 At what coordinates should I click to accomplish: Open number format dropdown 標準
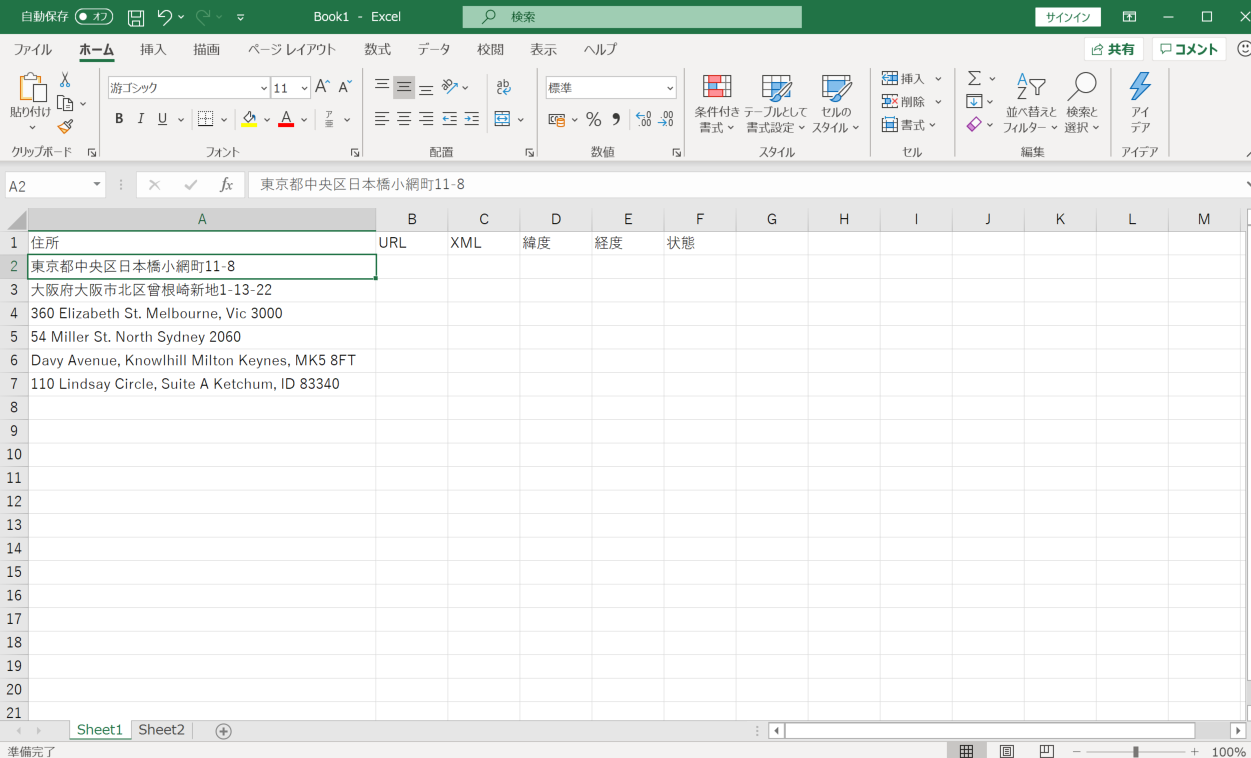669,88
